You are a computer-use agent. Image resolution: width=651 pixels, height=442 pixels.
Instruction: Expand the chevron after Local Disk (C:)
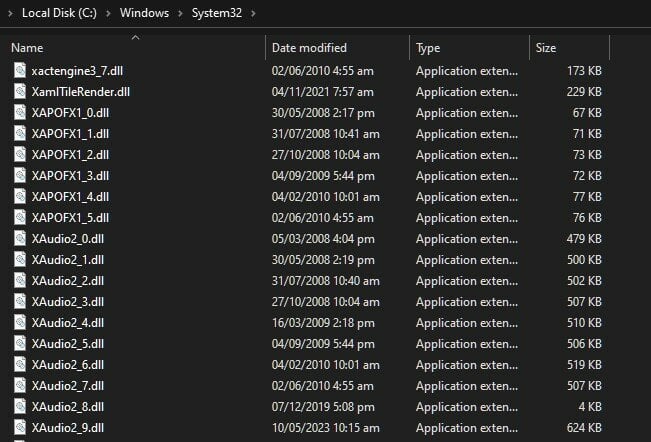(x=108, y=13)
